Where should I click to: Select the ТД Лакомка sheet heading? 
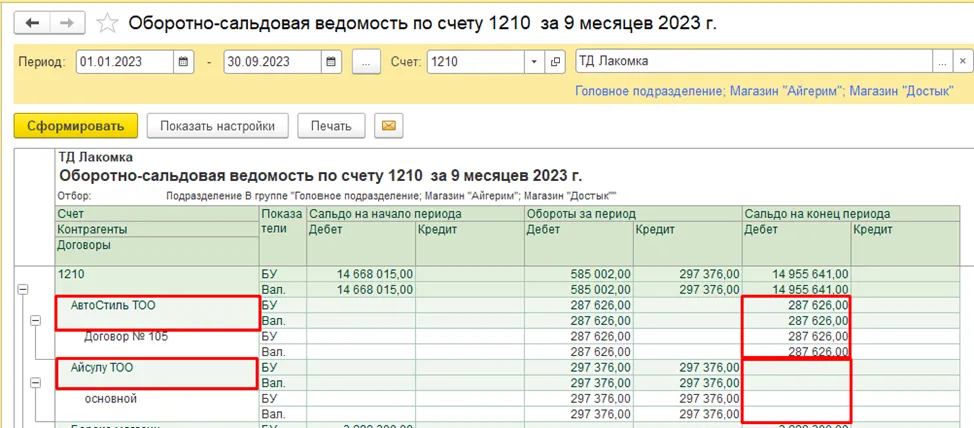(95, 157)
